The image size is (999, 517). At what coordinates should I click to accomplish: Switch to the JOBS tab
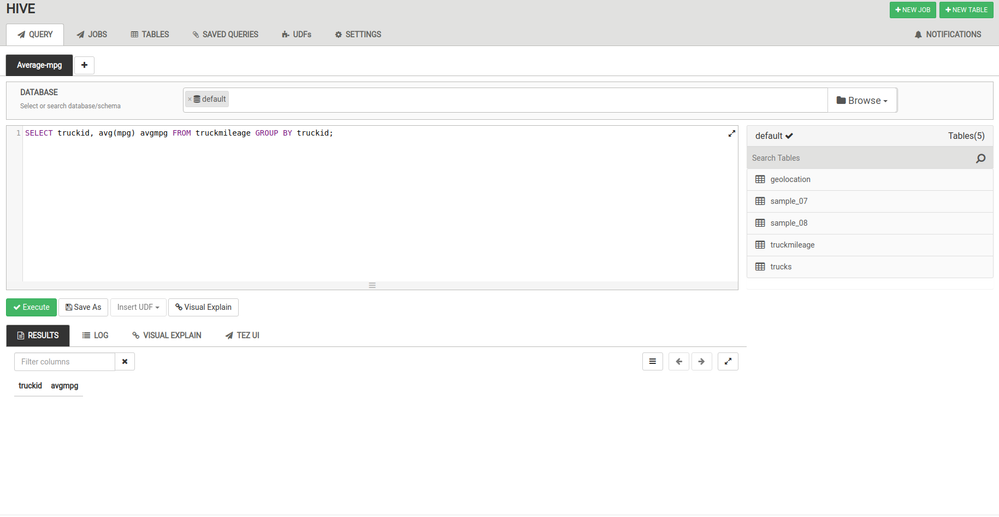pyautogui.click(x=92, y=34)
